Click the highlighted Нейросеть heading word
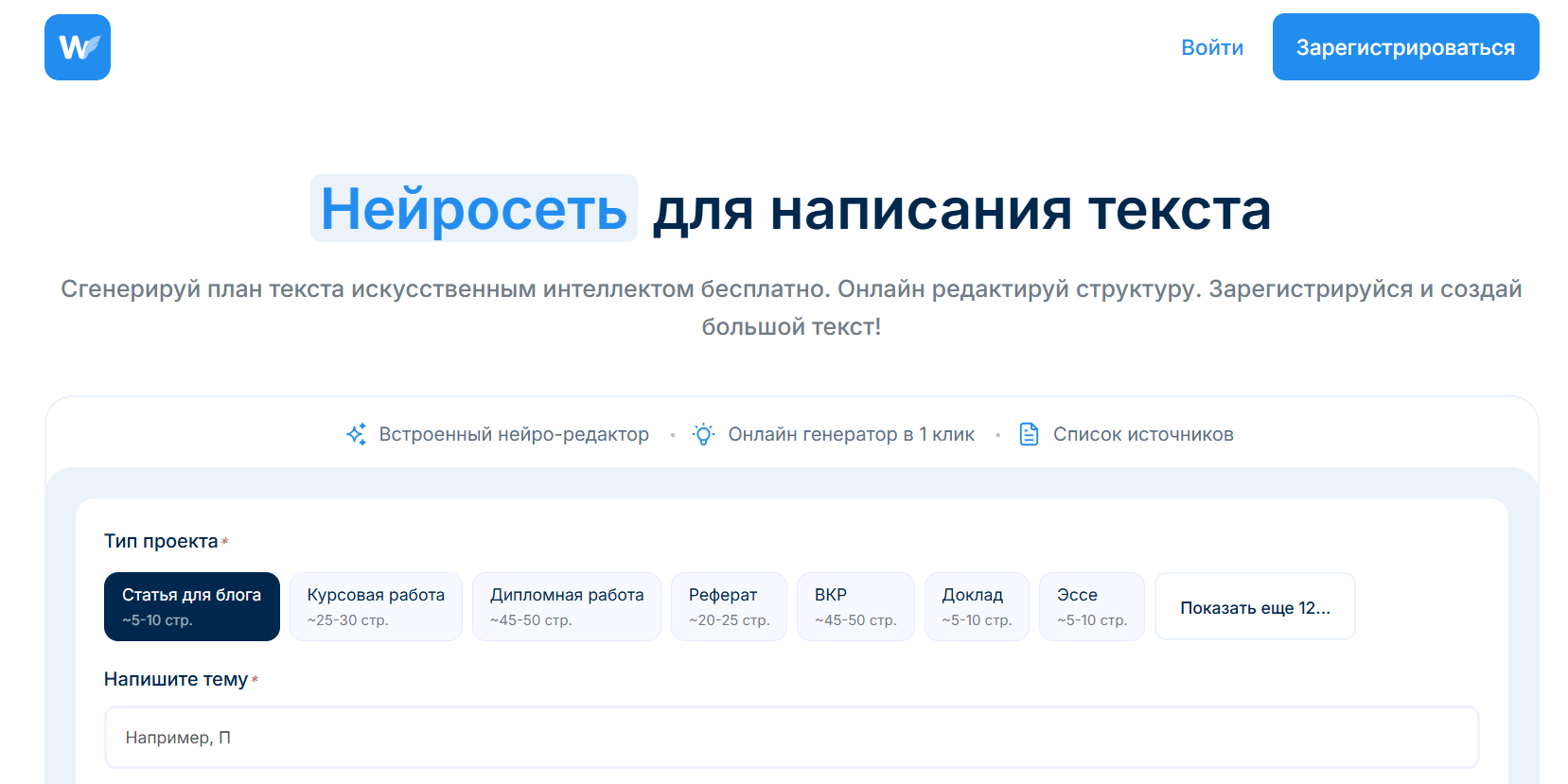The image size is (1568, 784). (474, 208)
